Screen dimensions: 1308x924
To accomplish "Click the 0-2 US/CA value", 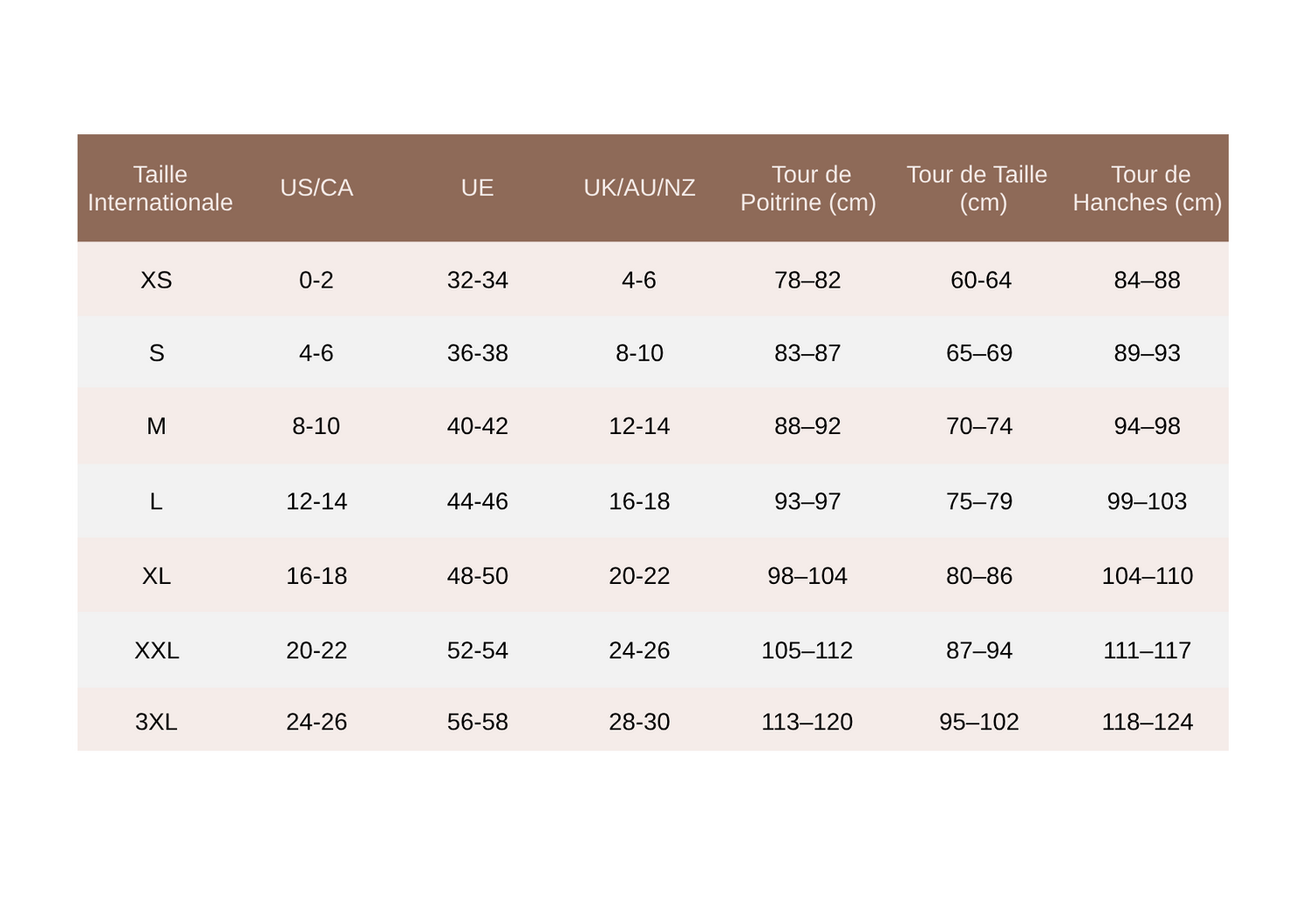I will pos(317,280).
